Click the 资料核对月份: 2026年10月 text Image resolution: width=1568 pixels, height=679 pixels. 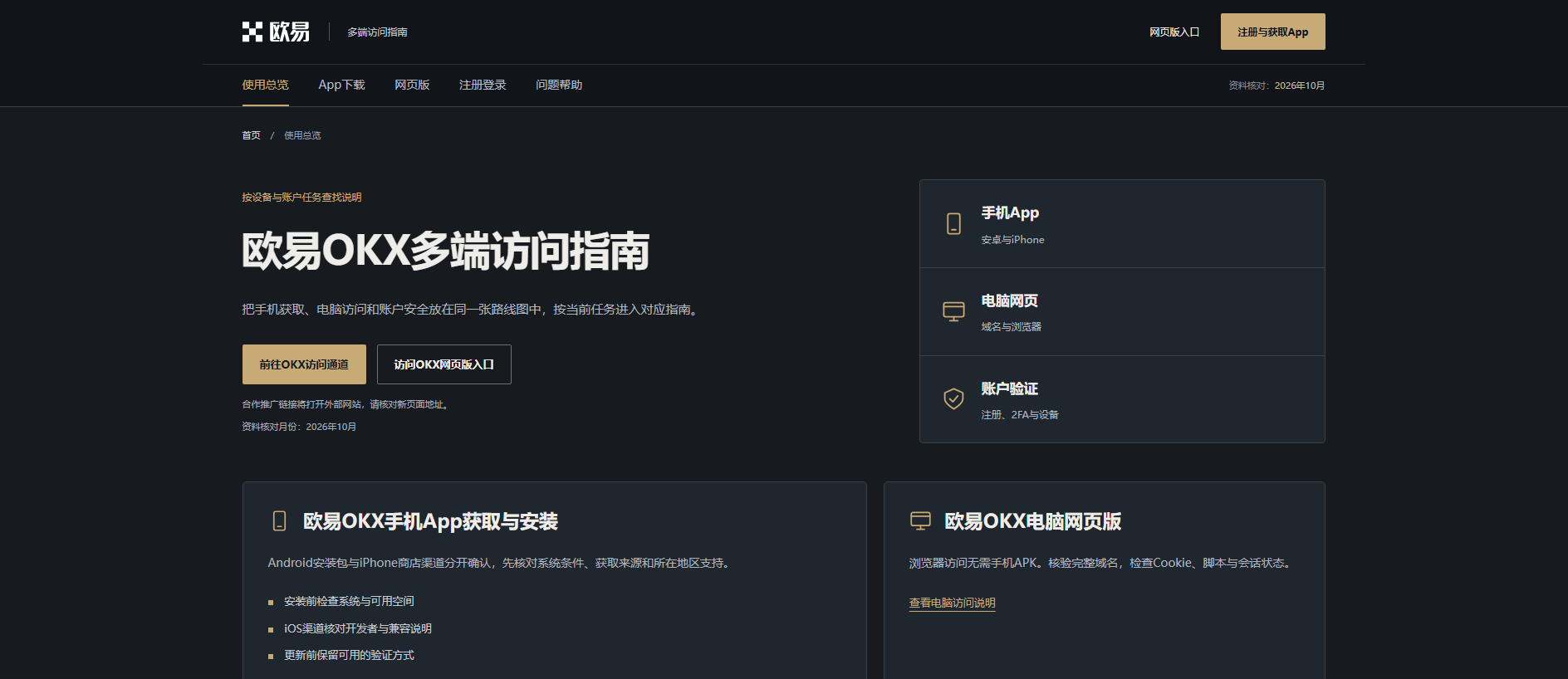pyautogui.click(x=299, y=427)
